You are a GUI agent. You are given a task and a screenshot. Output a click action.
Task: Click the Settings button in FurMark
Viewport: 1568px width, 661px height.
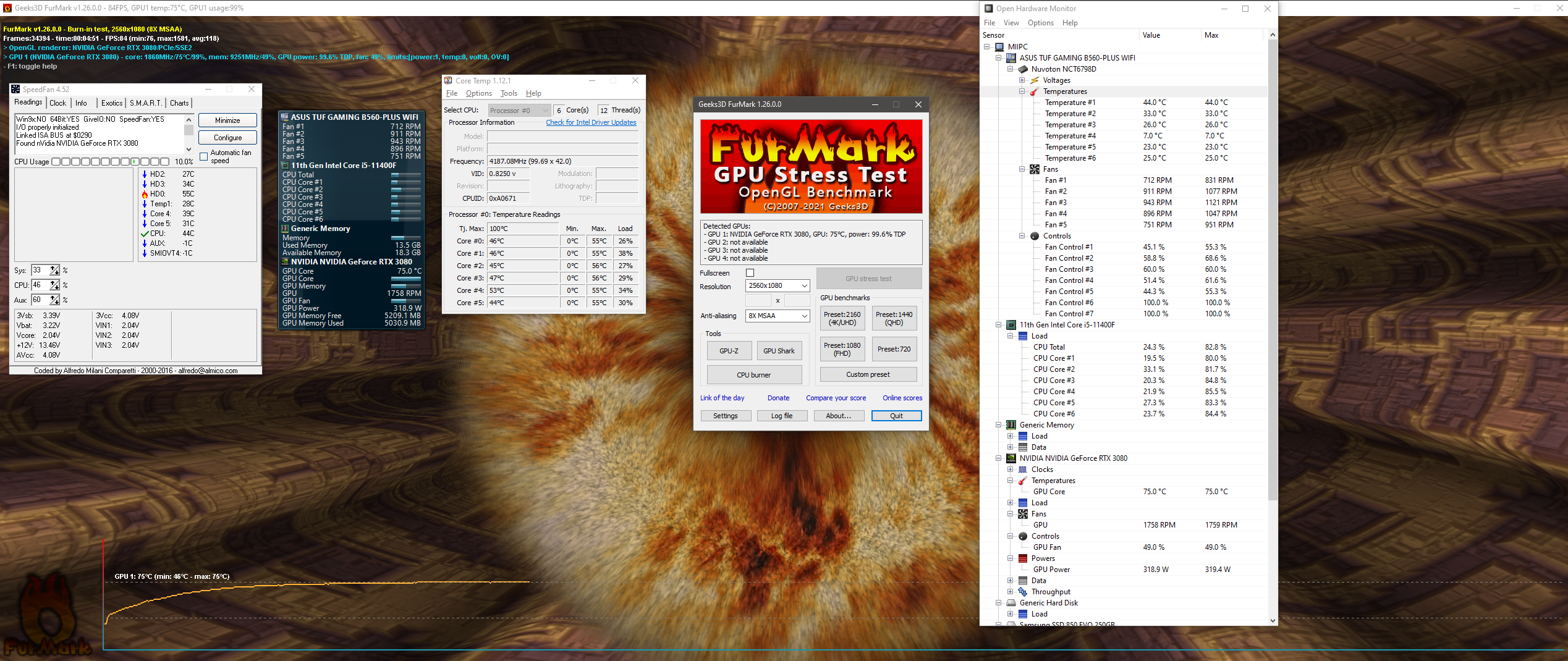tap(726, 416)
